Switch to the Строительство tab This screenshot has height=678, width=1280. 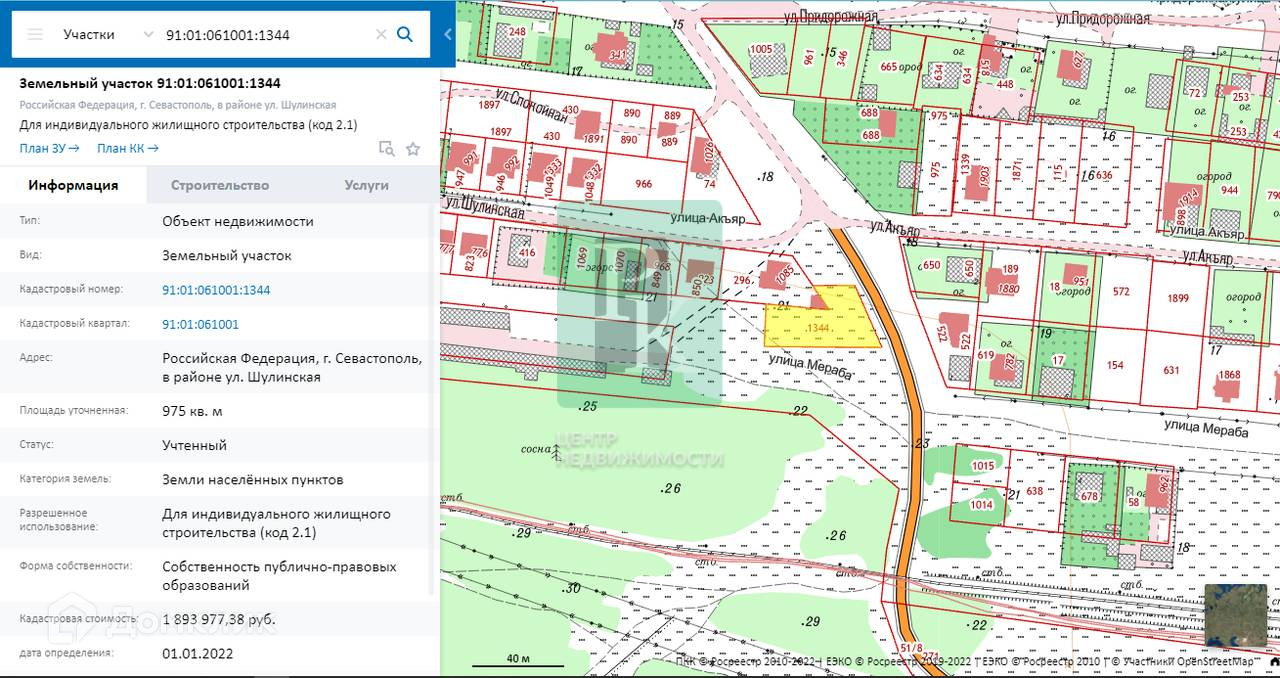220,185
